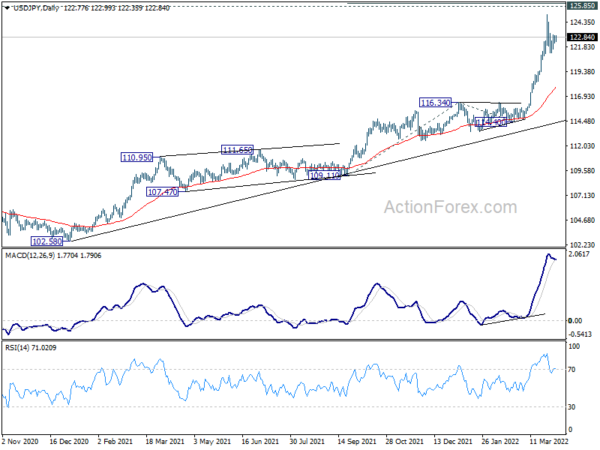The image size is (600, 450).
Task: Click the current price tag 122.840
Action: pyautogui.click(x=582, y=37)
